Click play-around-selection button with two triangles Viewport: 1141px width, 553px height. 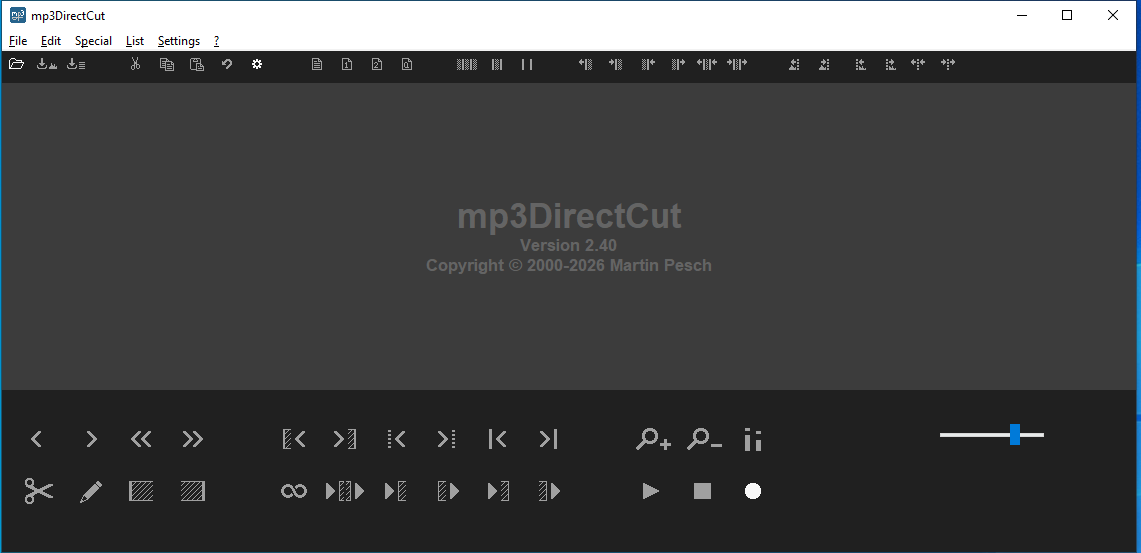tap(345, 491)
